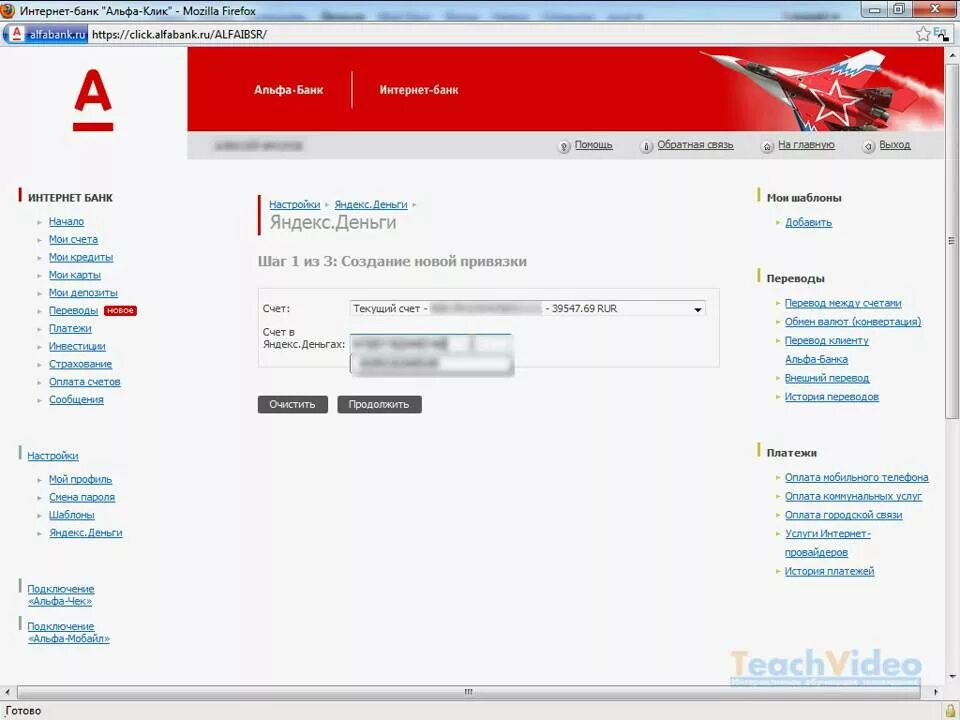Click the vertical scrollbar down arrow
Image resolution: width=960 pixels, height=720 pixels.
coord(952,677)
